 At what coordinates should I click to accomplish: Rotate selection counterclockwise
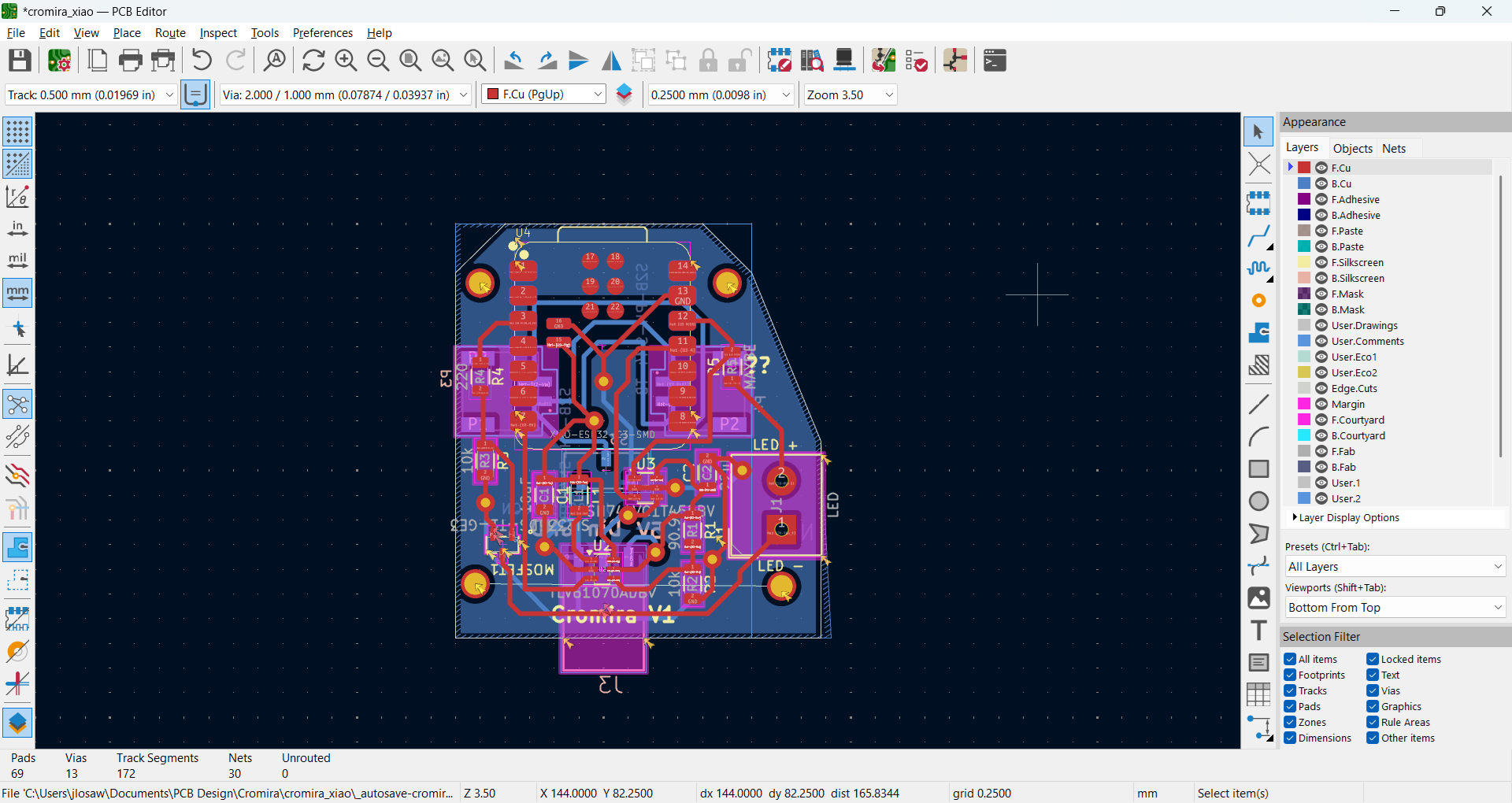click(514, 61)
